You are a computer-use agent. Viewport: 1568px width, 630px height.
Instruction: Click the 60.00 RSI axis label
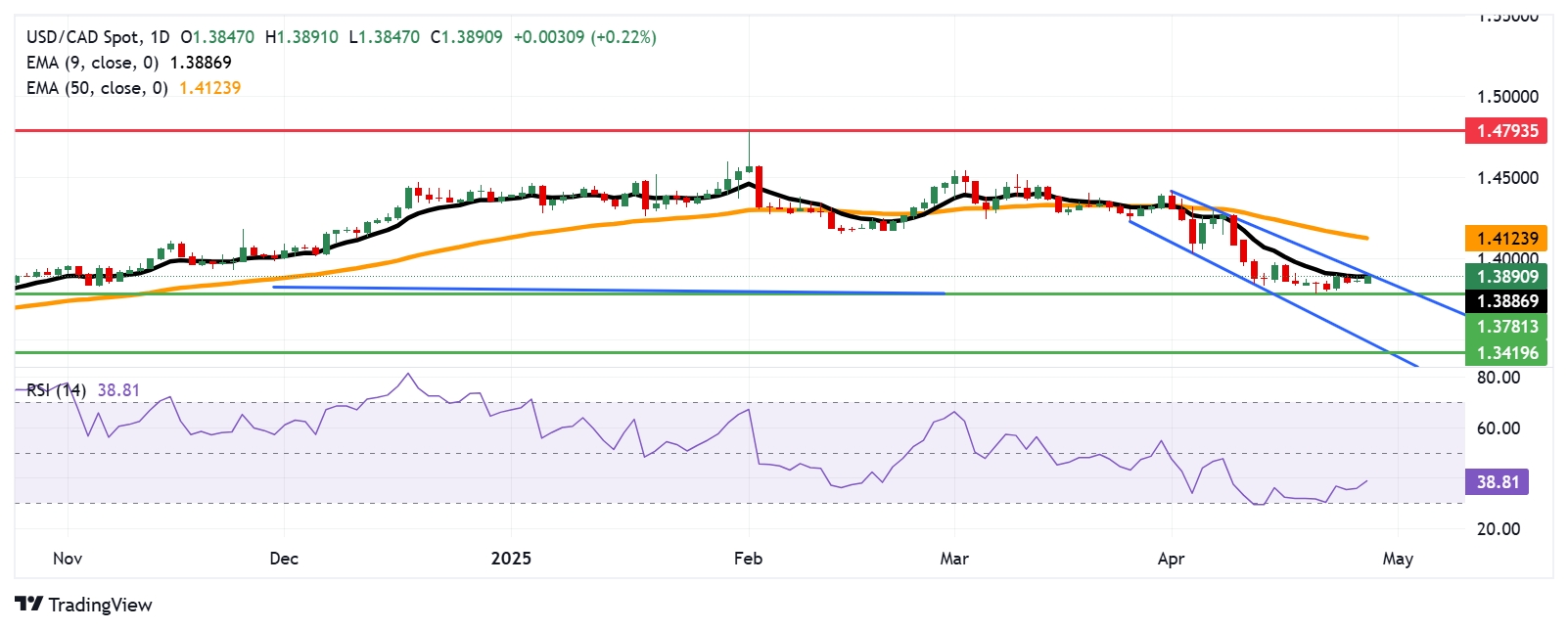[1498, 428]
